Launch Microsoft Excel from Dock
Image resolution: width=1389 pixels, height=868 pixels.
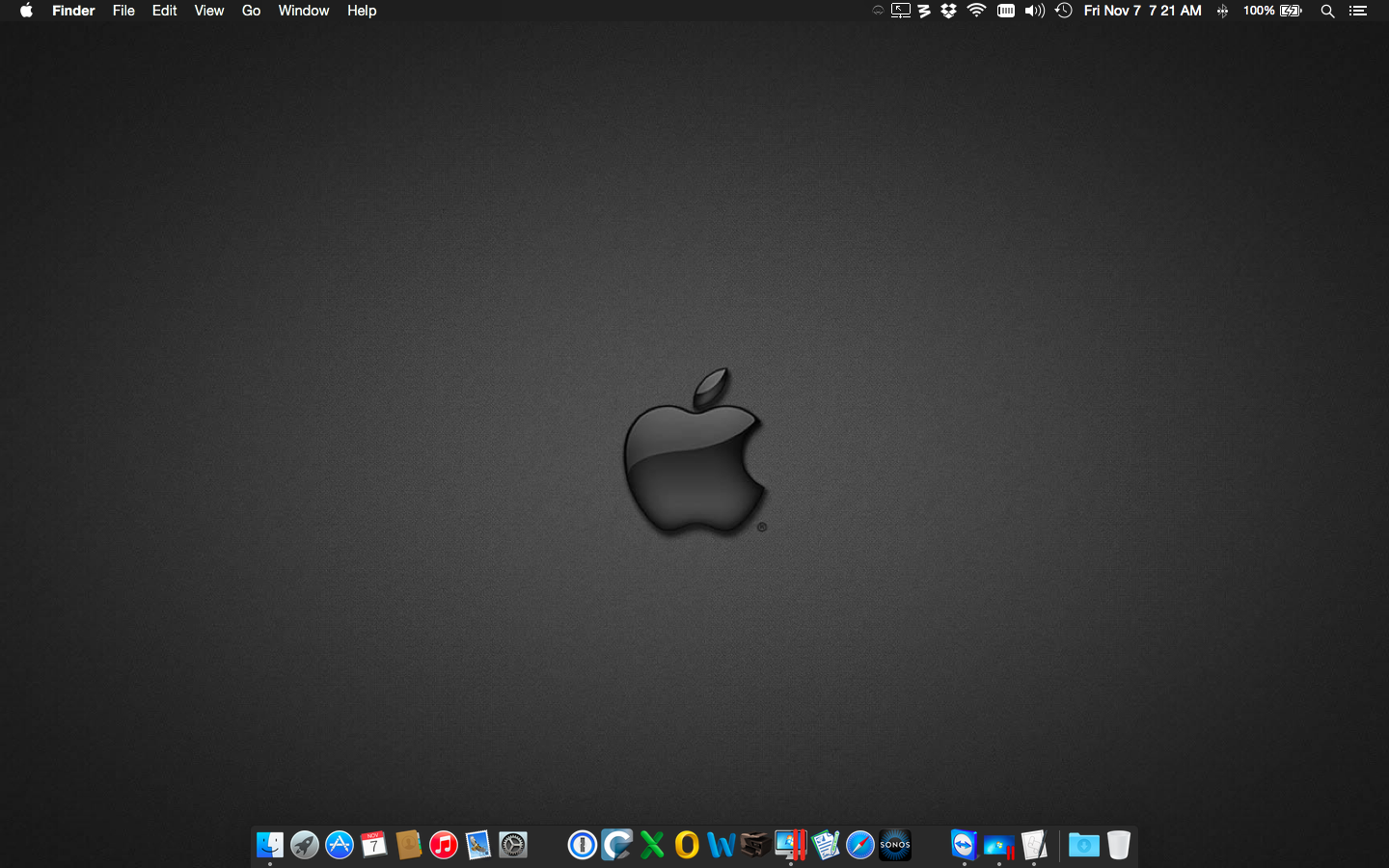point(652,845)
